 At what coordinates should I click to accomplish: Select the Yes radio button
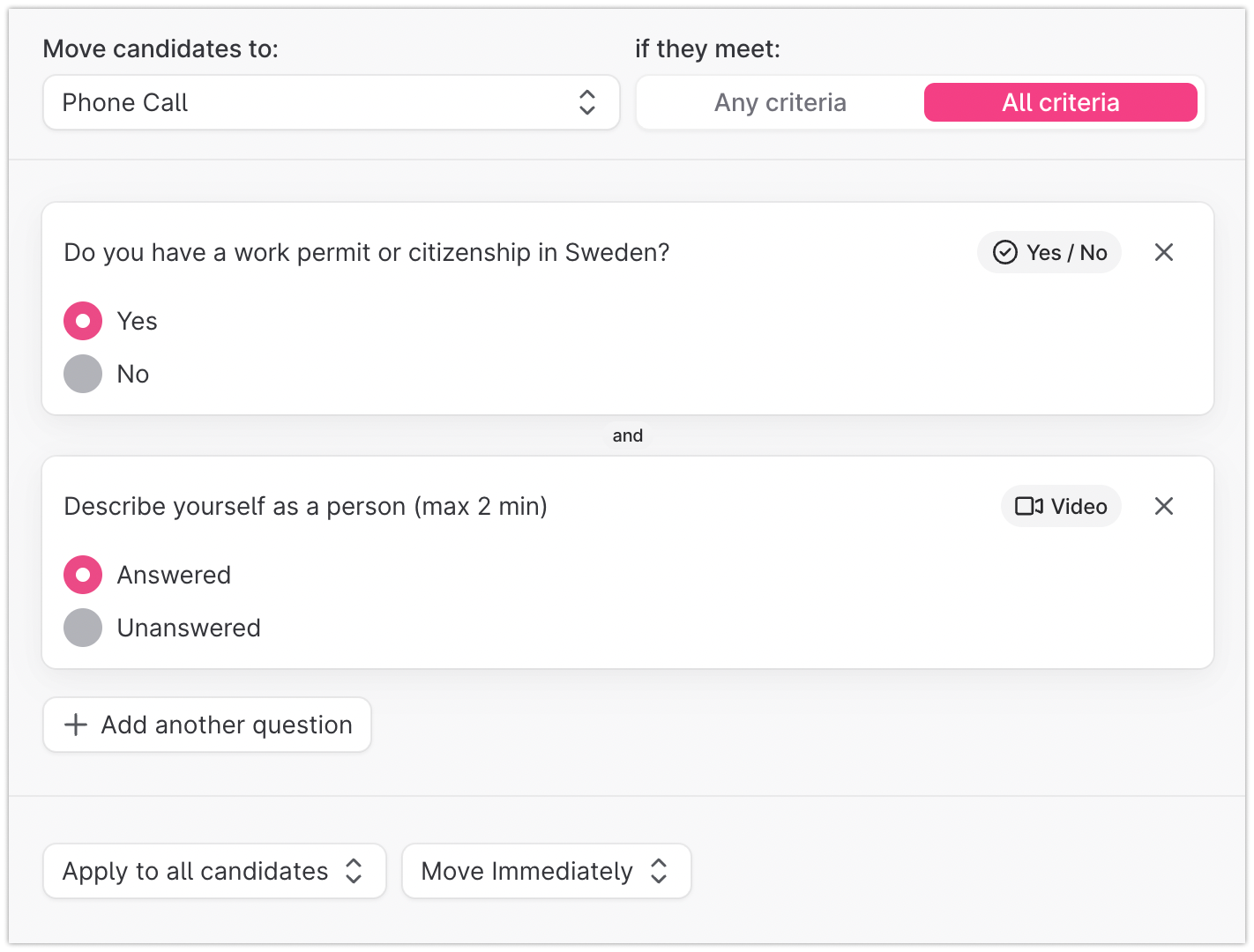coord(83,321)
